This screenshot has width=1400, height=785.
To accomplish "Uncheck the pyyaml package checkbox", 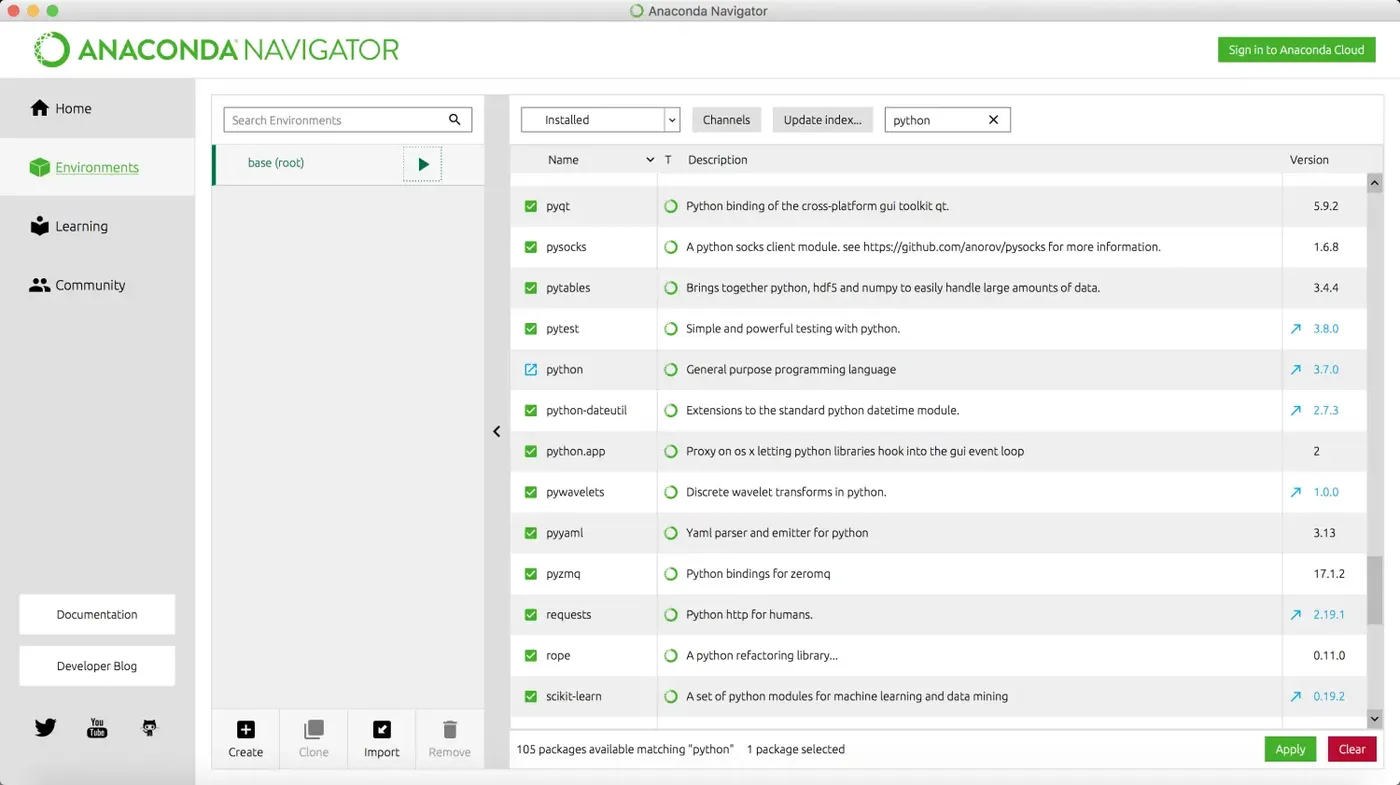I will (x=531, y=533).
